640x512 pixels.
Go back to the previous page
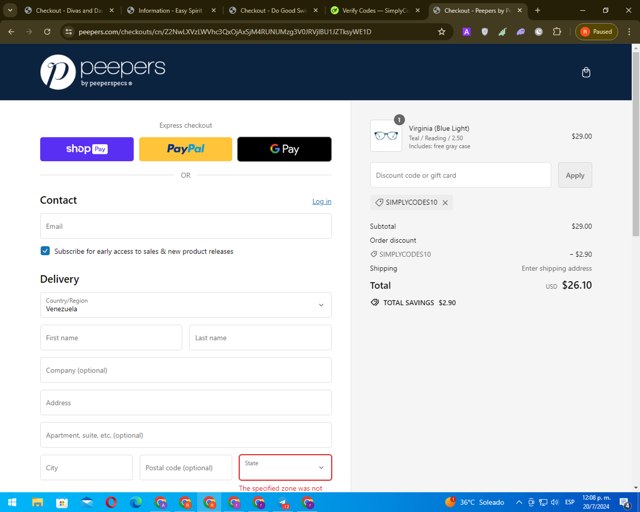click(11, 32)
